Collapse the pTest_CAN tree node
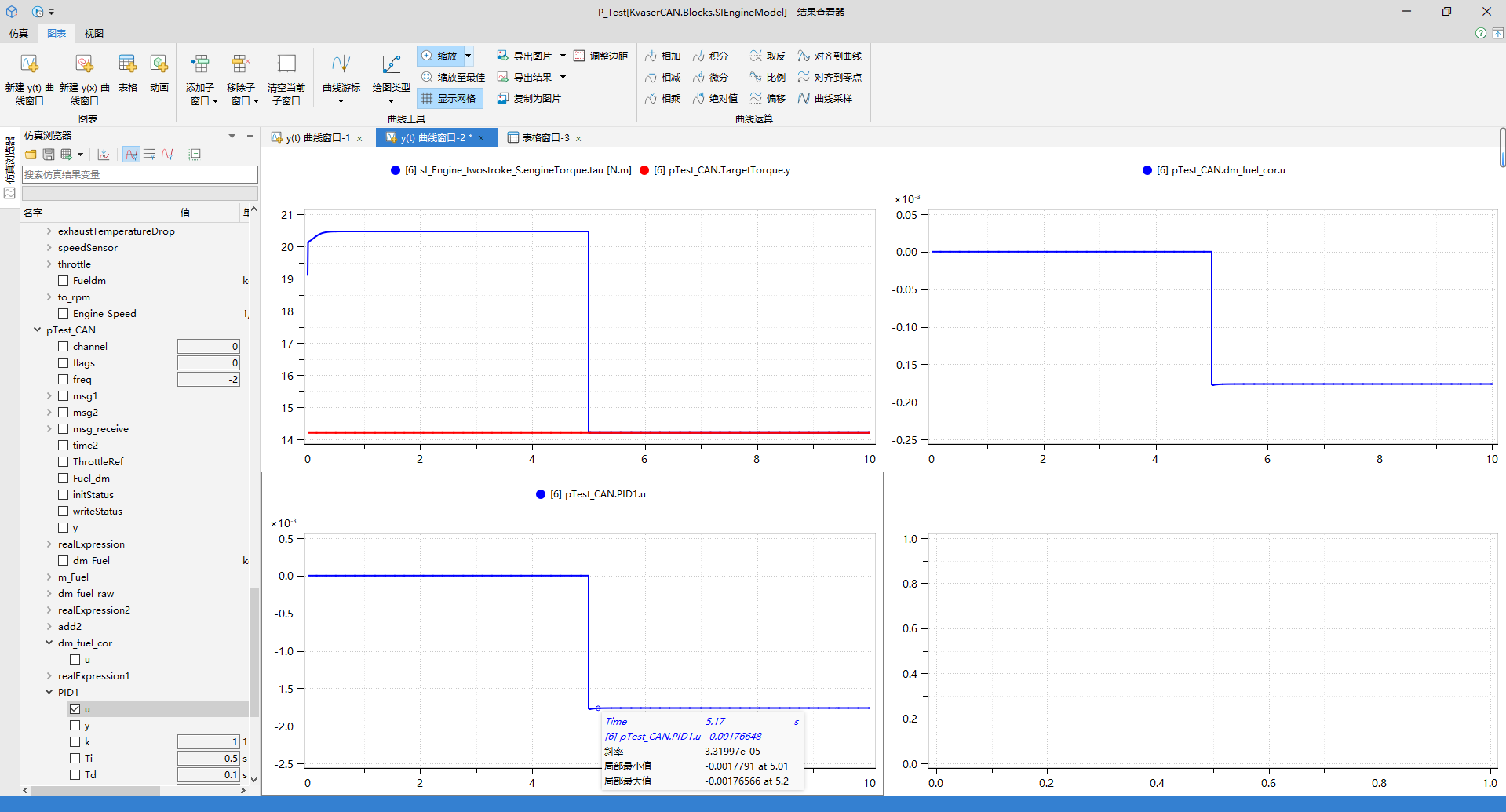The width and height of the screenshot is (1506, 812). pos(37,330)
